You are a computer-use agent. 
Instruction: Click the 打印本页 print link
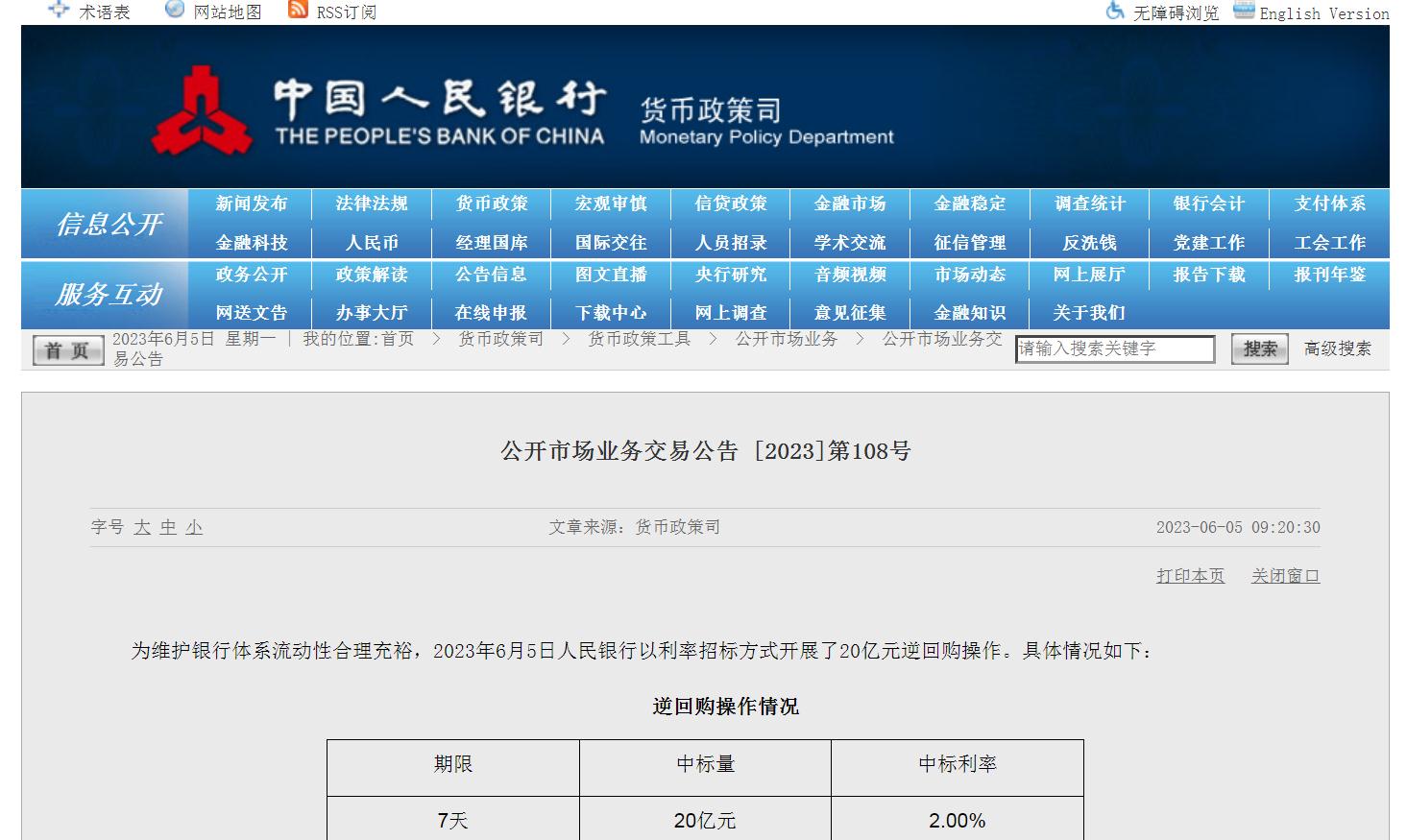click(x=1190, y=576)
